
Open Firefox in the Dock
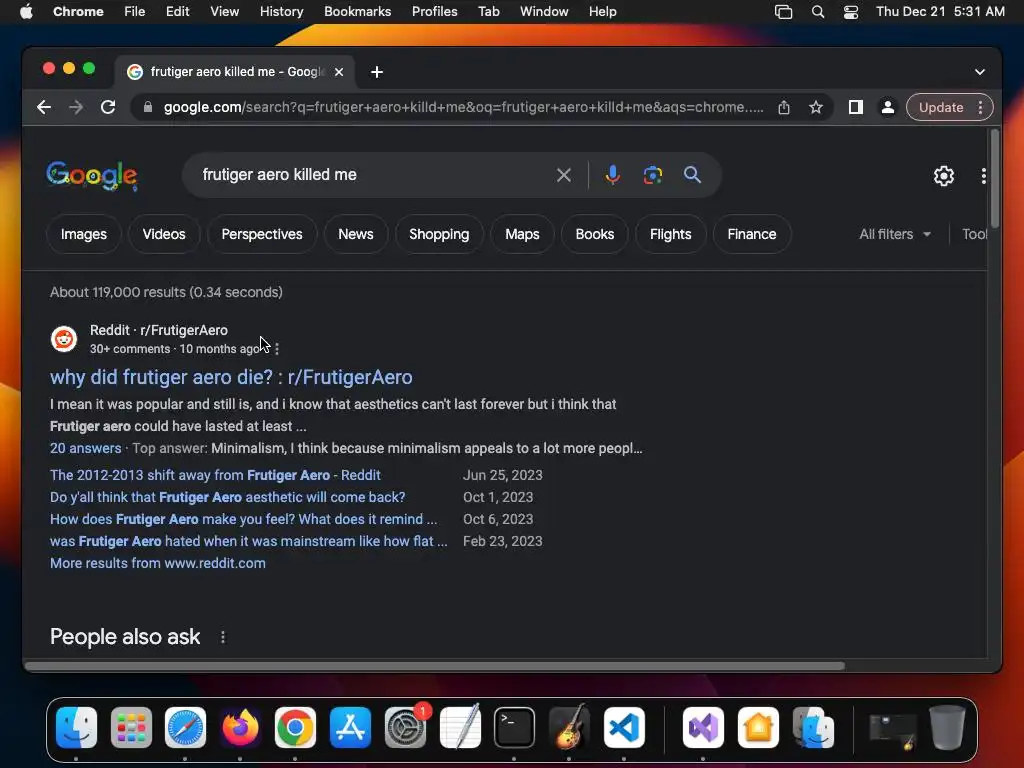(240, 728)
